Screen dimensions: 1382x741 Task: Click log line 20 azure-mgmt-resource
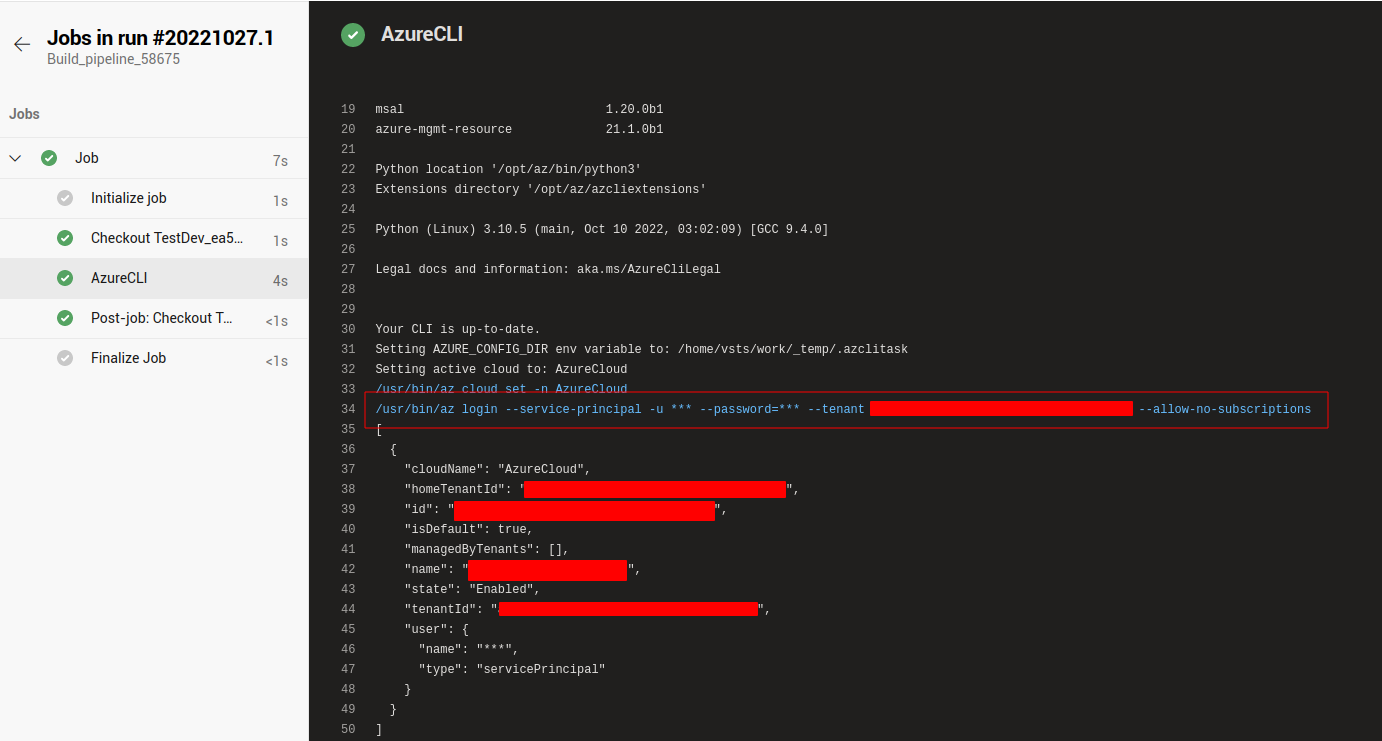point(519,129)
